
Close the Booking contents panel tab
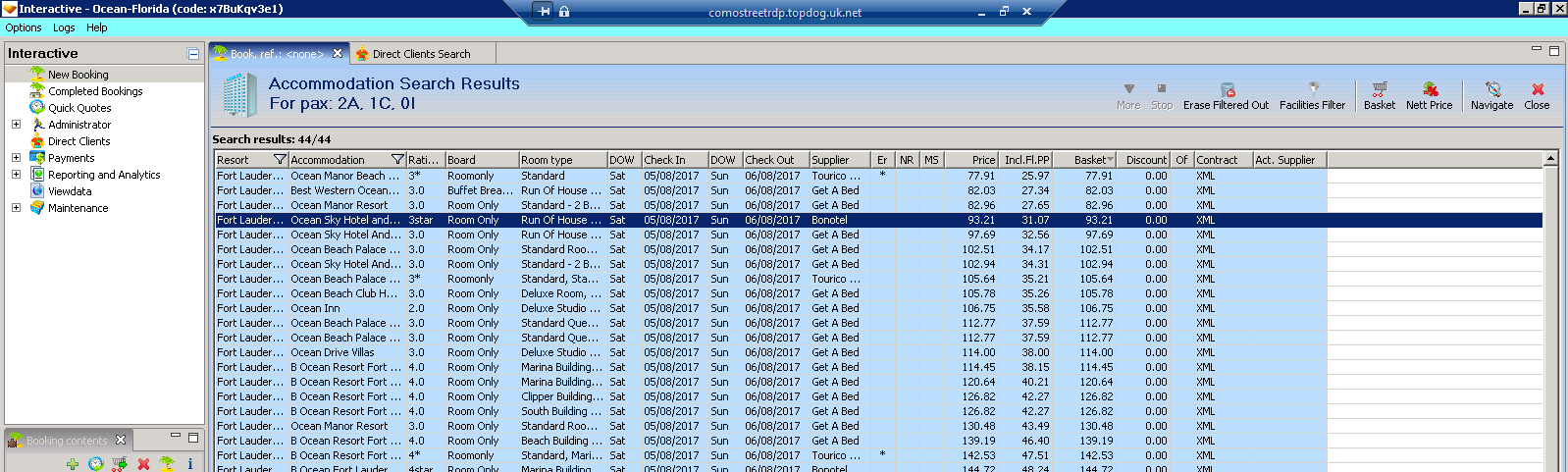click(x=121, y=440)
